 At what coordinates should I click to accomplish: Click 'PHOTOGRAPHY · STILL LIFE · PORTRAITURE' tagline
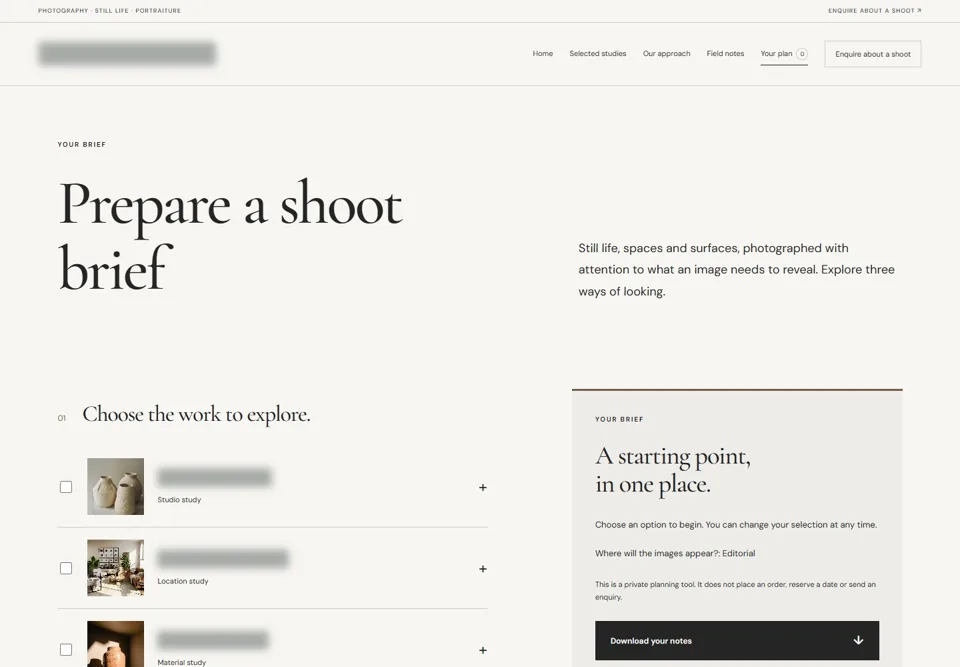pyautogui.click(x=109, y=10)
